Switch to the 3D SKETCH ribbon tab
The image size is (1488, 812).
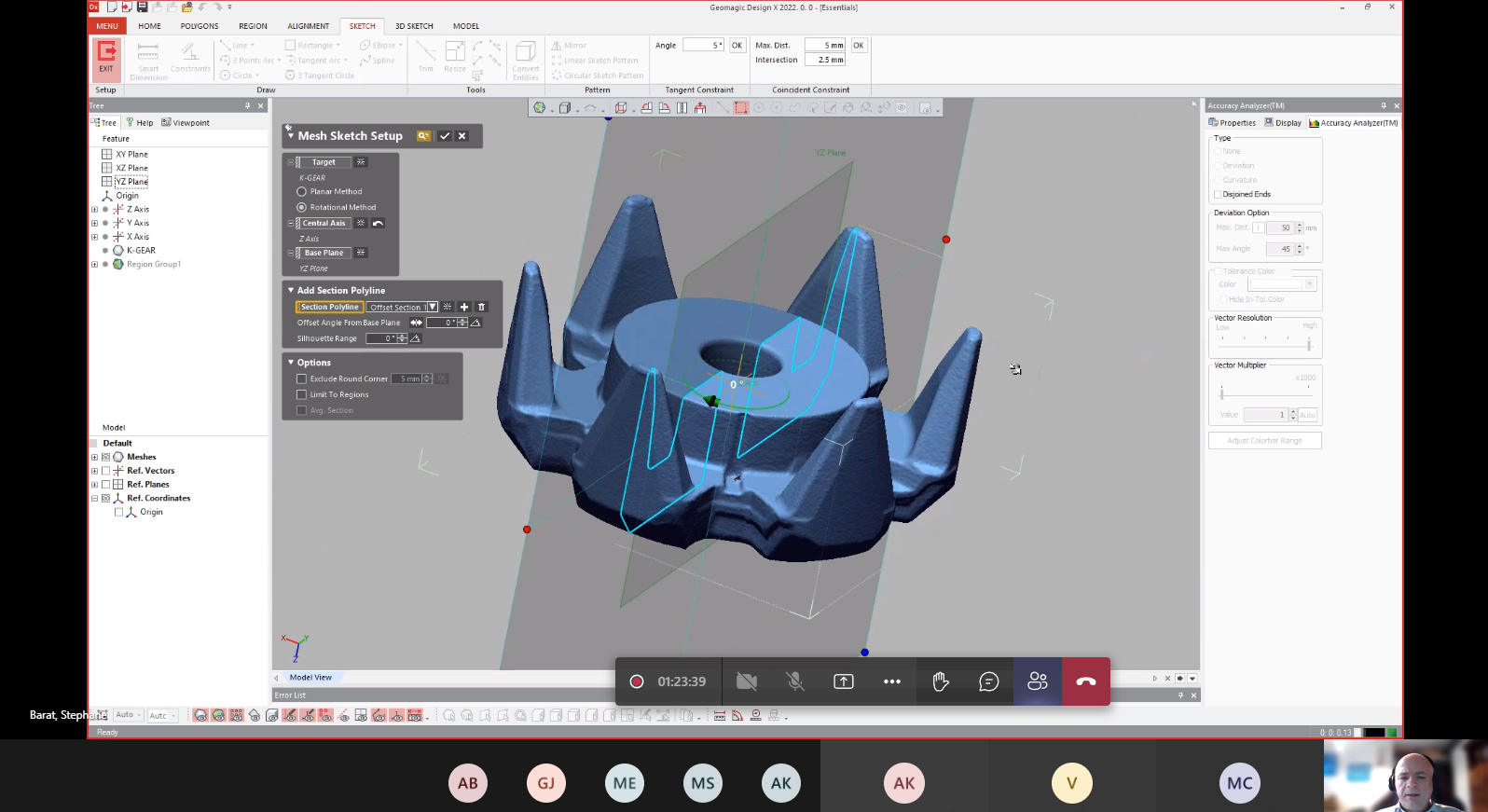(414, 26)
